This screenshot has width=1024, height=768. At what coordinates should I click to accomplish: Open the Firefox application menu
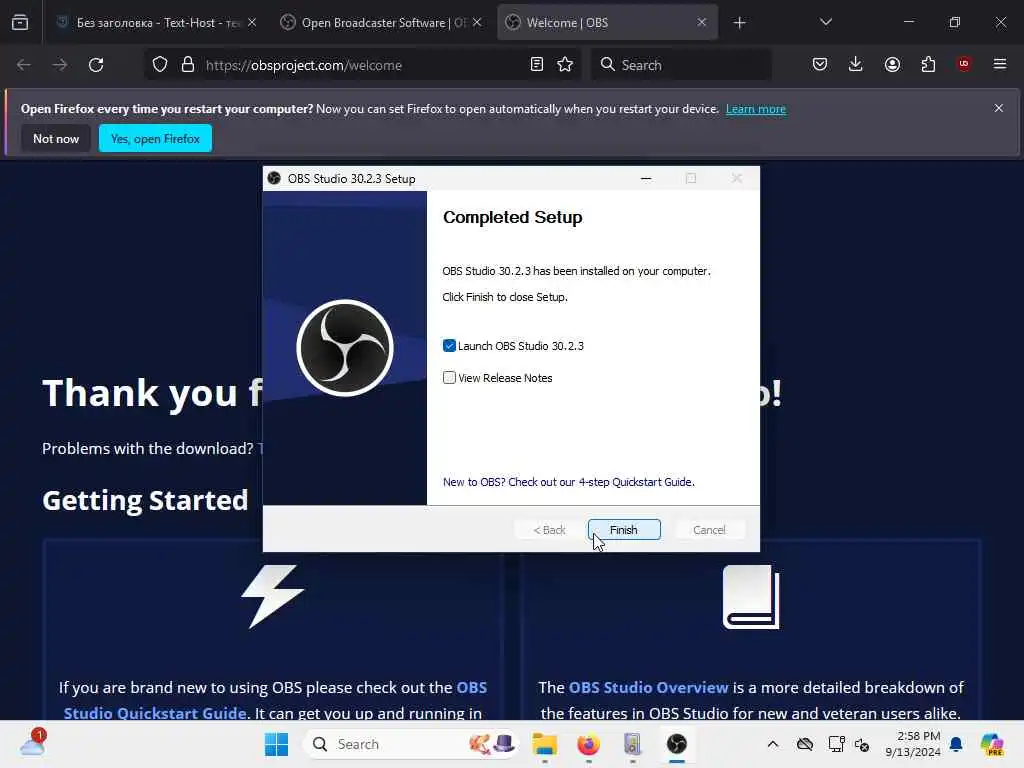point(1000,64)
